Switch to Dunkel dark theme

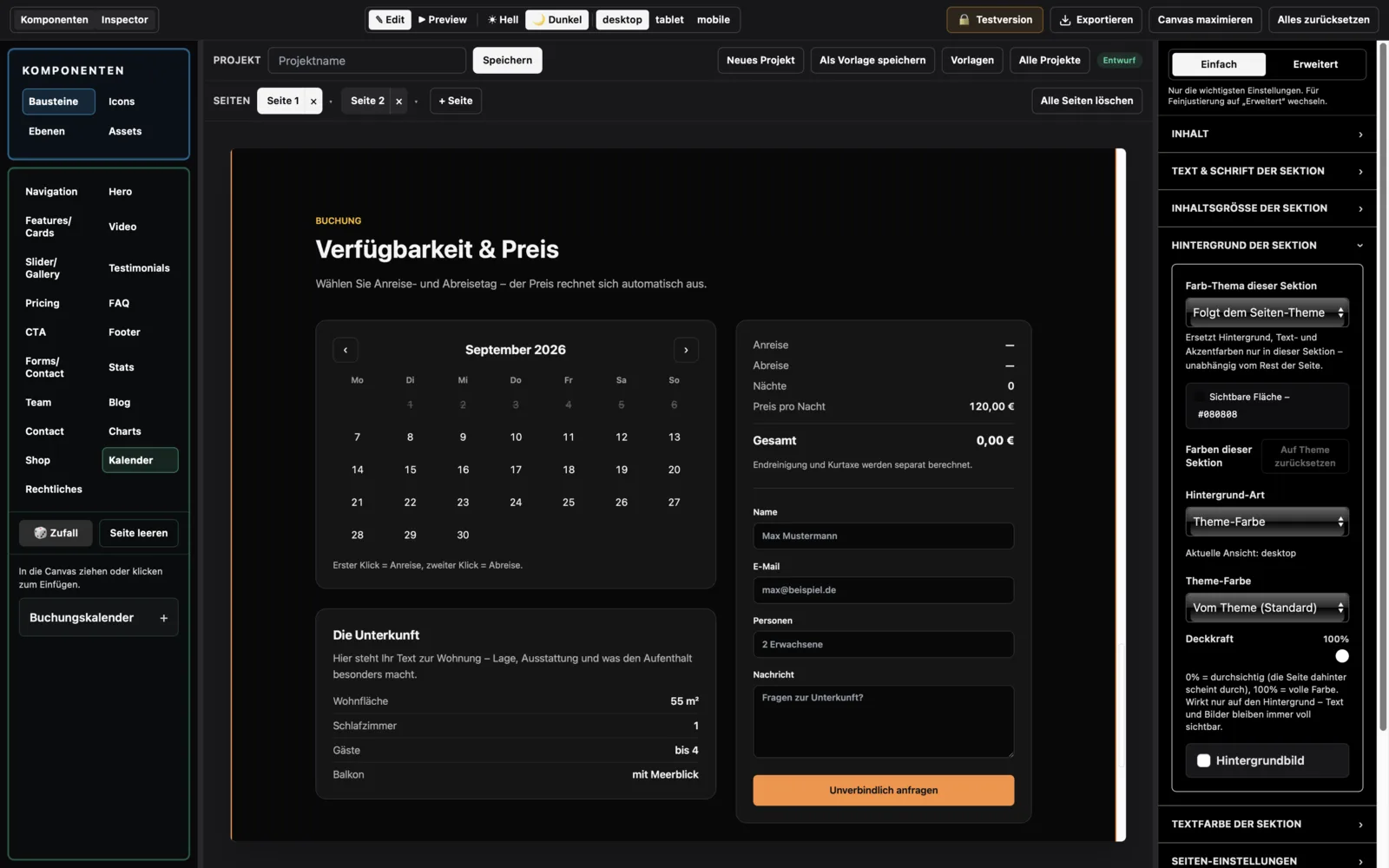557,20
